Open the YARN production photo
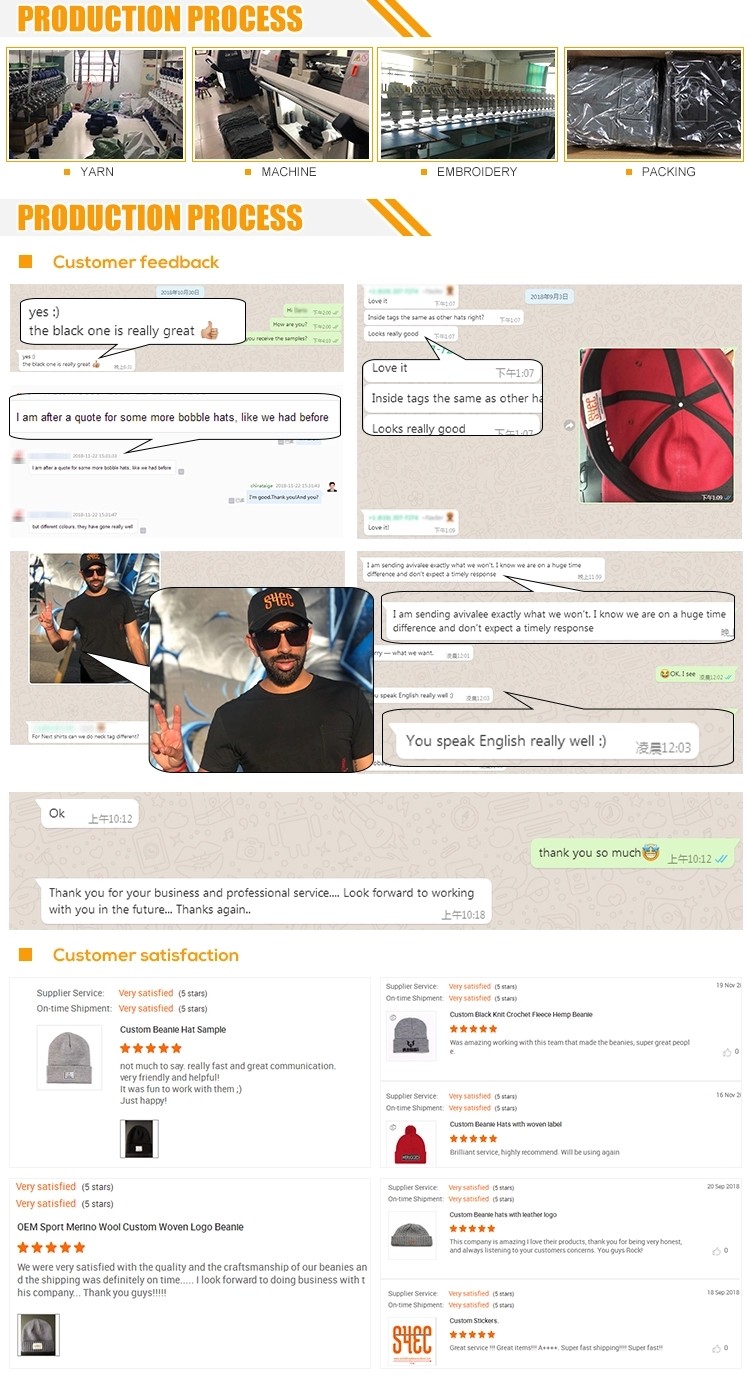The height and width of the screenshot is (1382, 750). [96, 104]
